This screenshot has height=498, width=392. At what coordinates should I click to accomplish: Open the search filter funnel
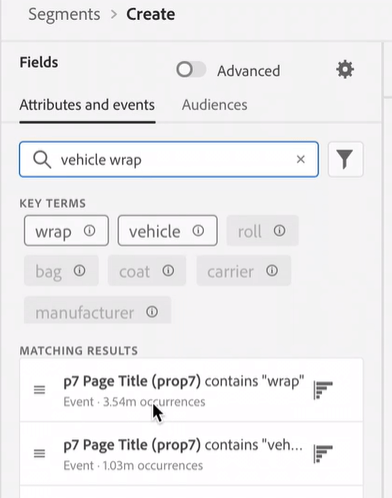click(345, 159)
